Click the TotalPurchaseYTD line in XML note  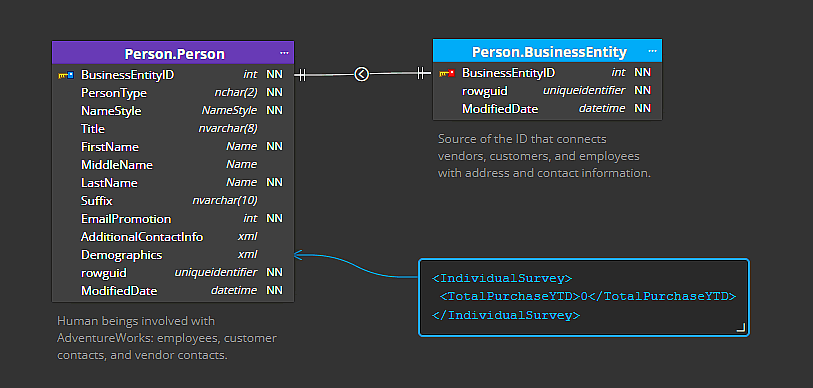(x=588, y=297)
